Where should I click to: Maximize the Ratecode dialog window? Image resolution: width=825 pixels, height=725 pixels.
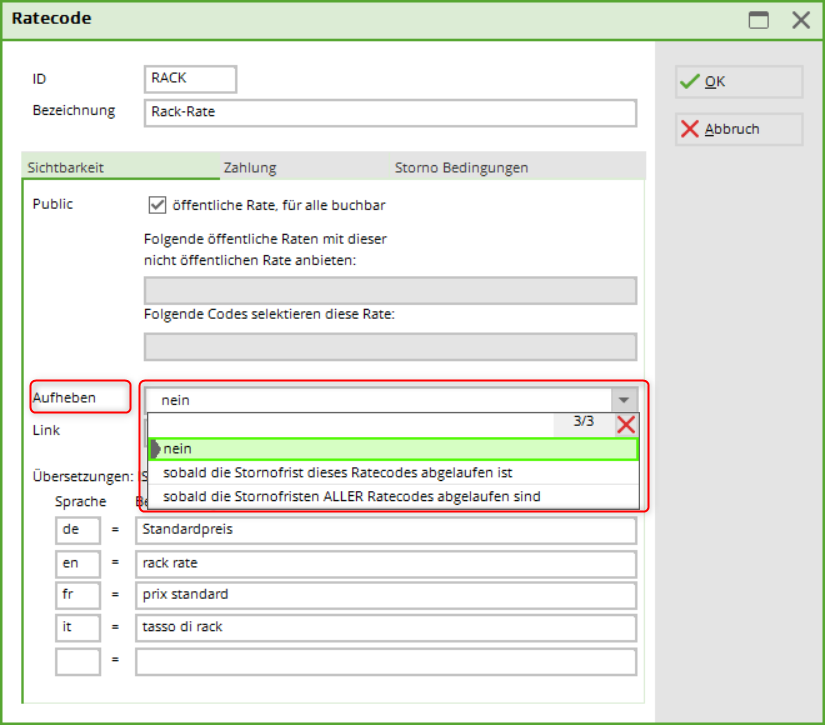pyautogui.click(x=760, y=20)
